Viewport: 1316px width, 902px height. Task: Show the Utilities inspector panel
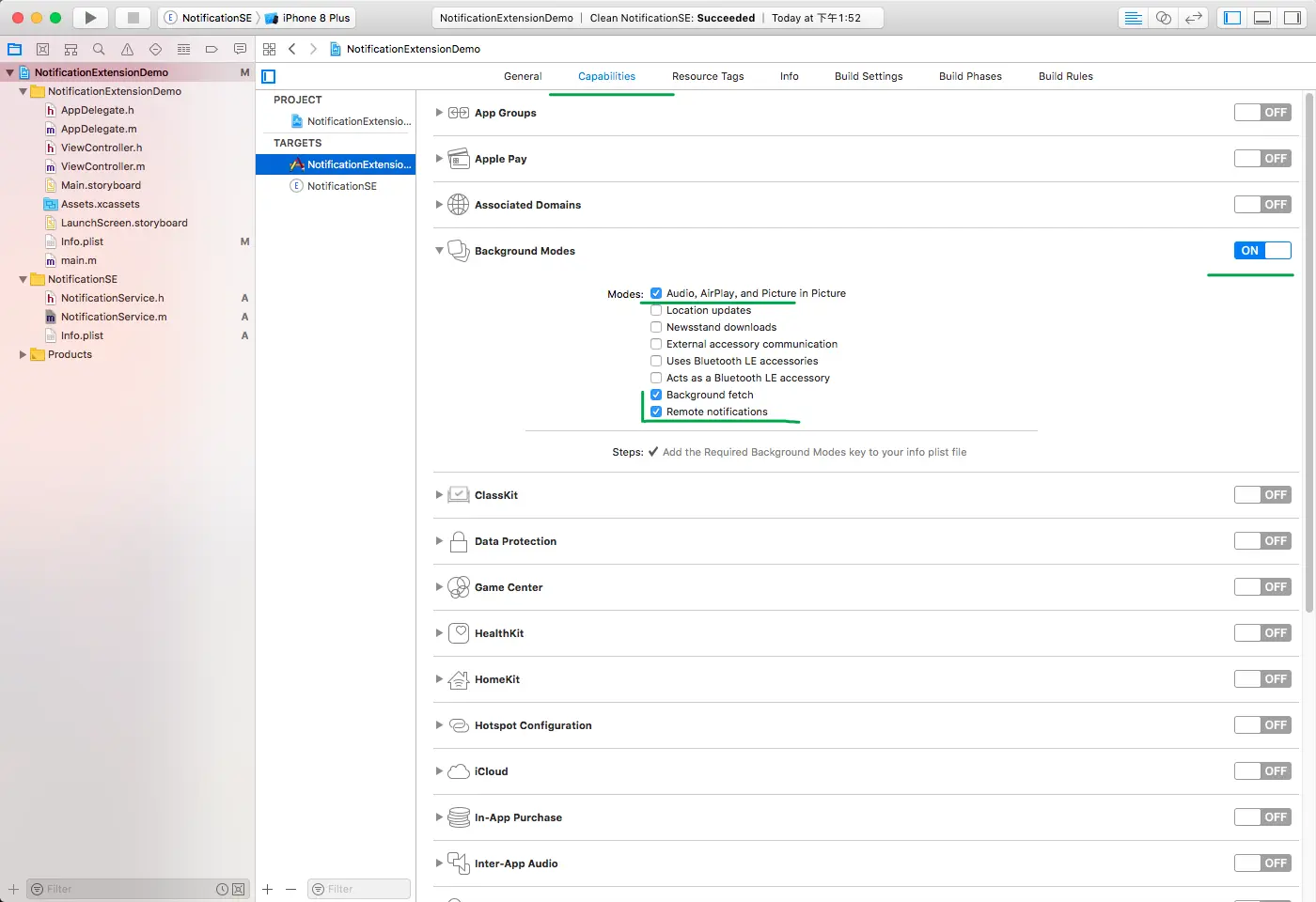tap(1292, 18)
